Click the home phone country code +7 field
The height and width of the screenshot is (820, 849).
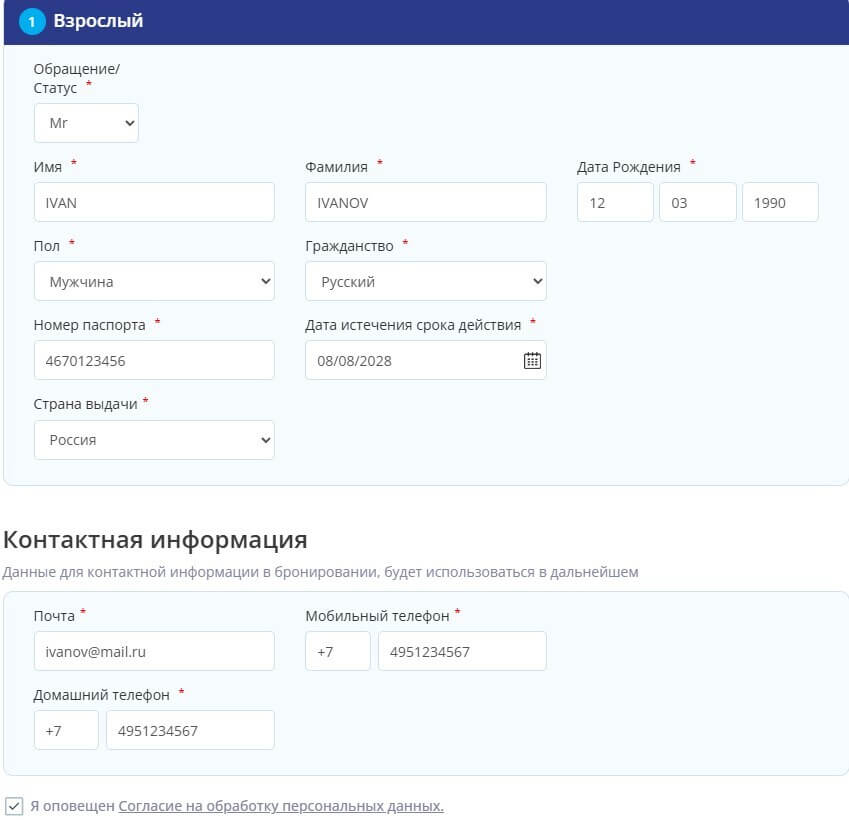(x=66, y=730)
